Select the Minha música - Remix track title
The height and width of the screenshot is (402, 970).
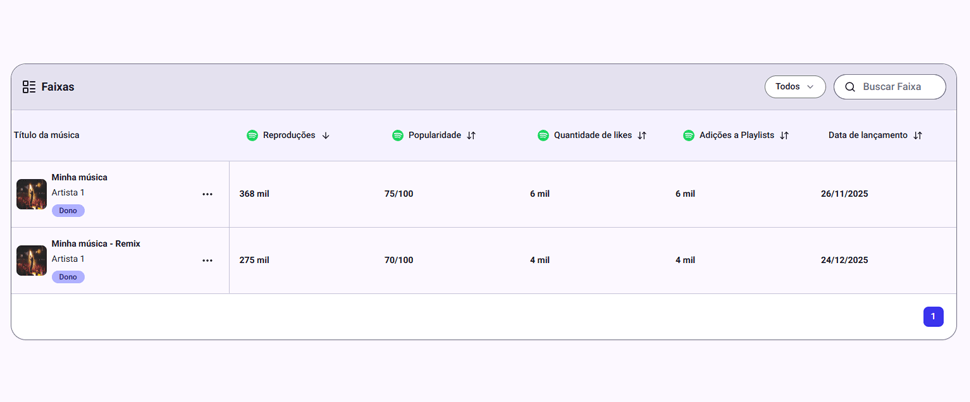[96, 243]
